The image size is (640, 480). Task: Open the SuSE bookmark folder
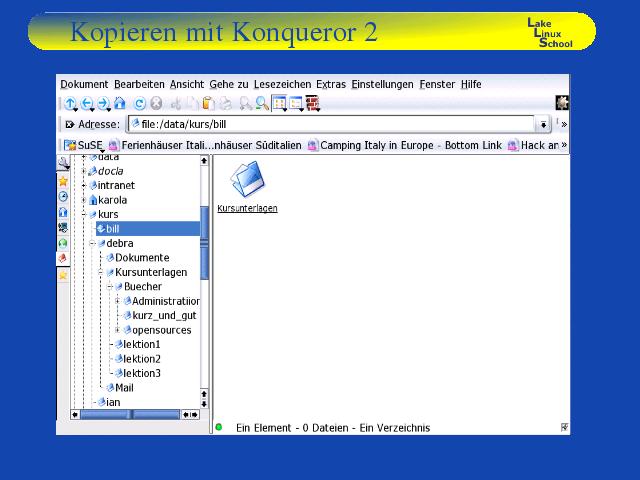pos(84,145)
